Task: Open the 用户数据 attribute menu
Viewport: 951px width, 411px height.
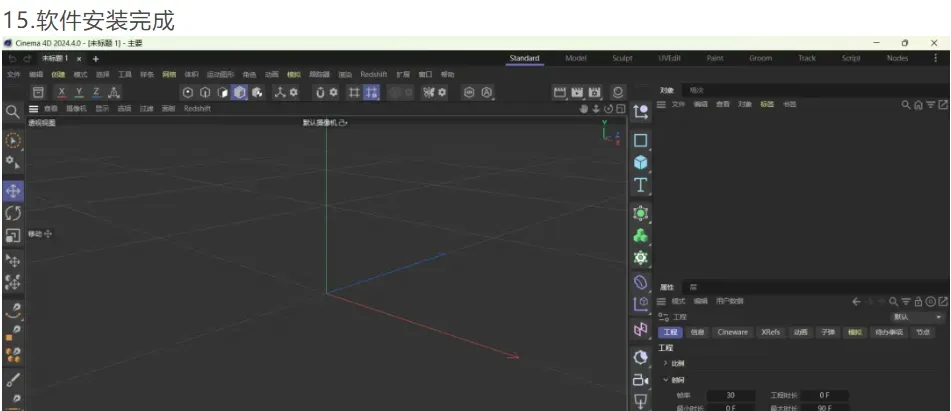Action: [x=730, y=301]
